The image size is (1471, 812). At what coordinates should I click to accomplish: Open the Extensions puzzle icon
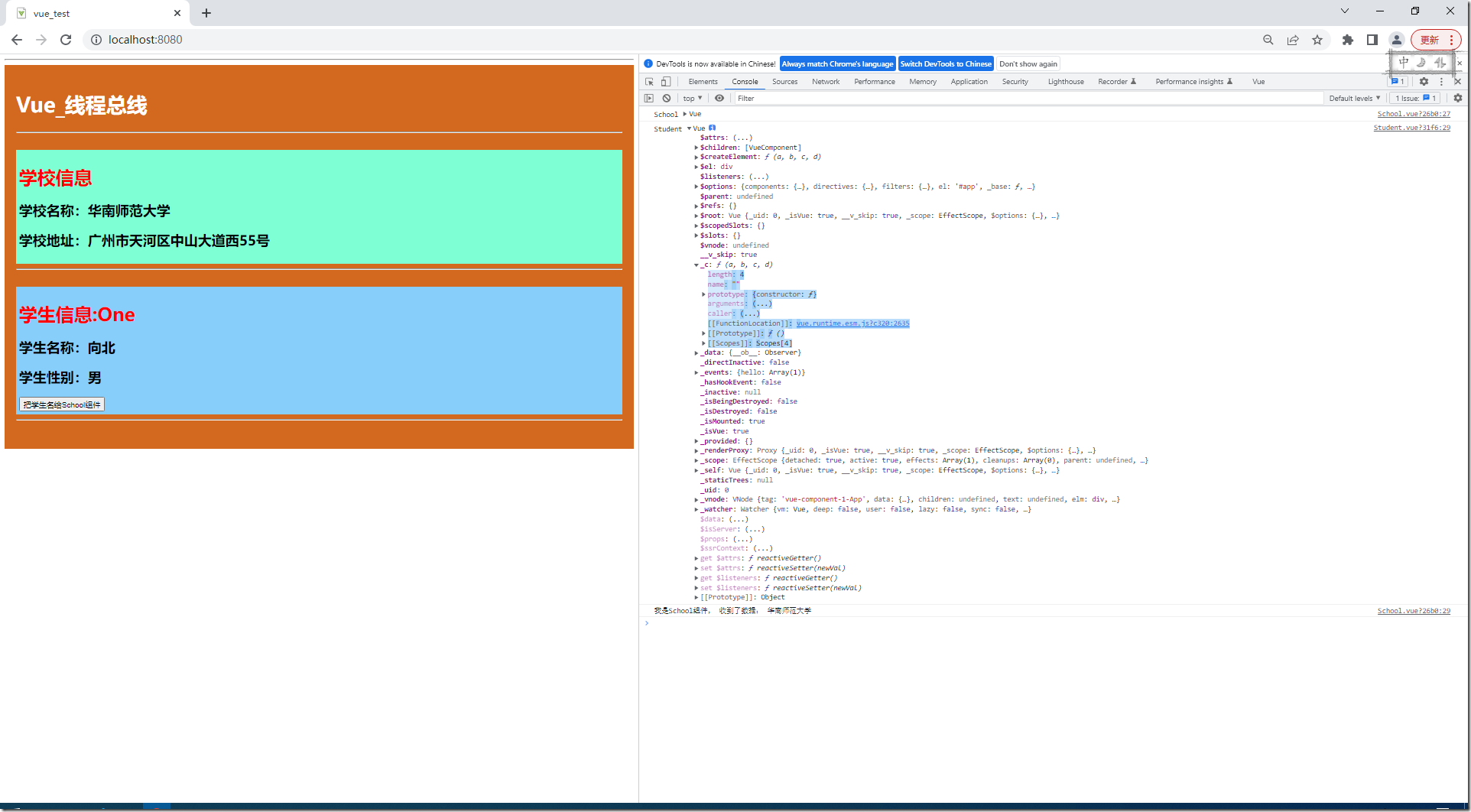[x=1348, y=40]
